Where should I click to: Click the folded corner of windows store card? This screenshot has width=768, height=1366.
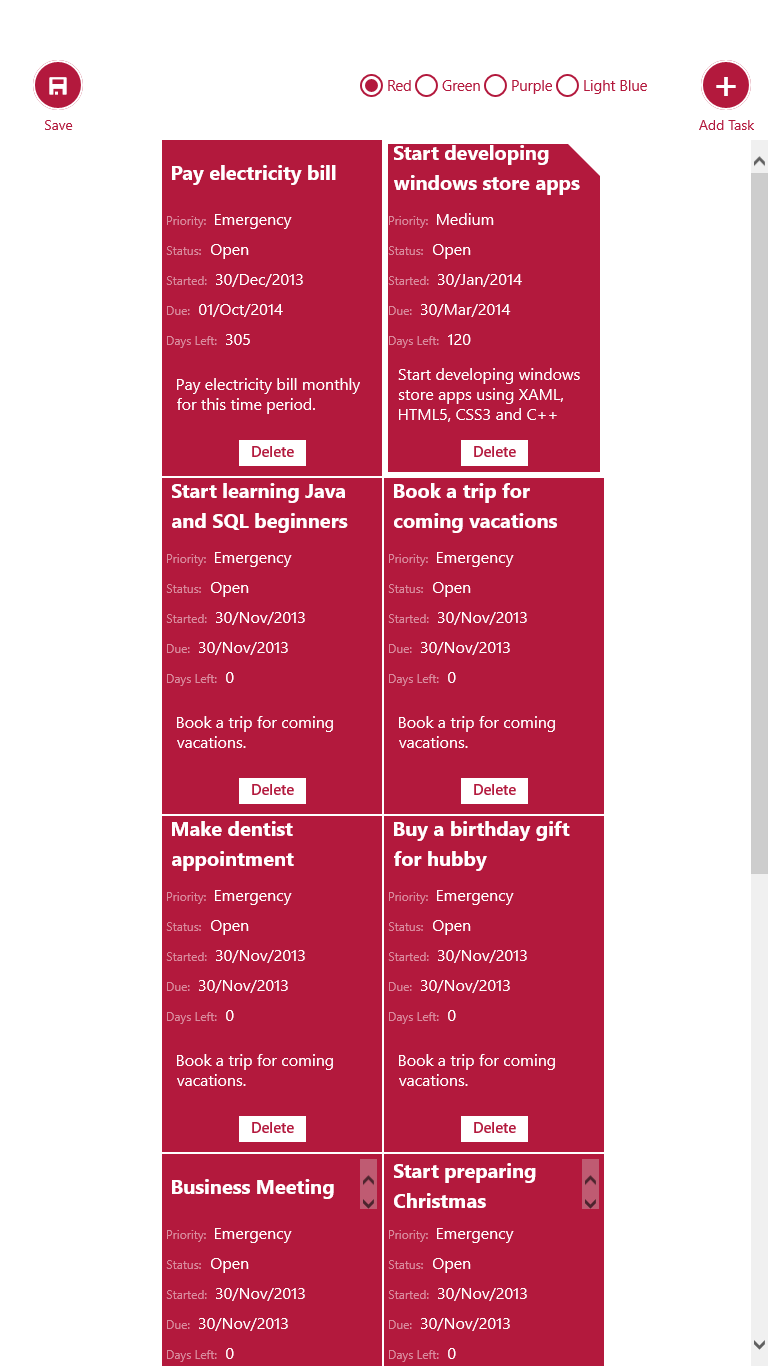point(587,157)
